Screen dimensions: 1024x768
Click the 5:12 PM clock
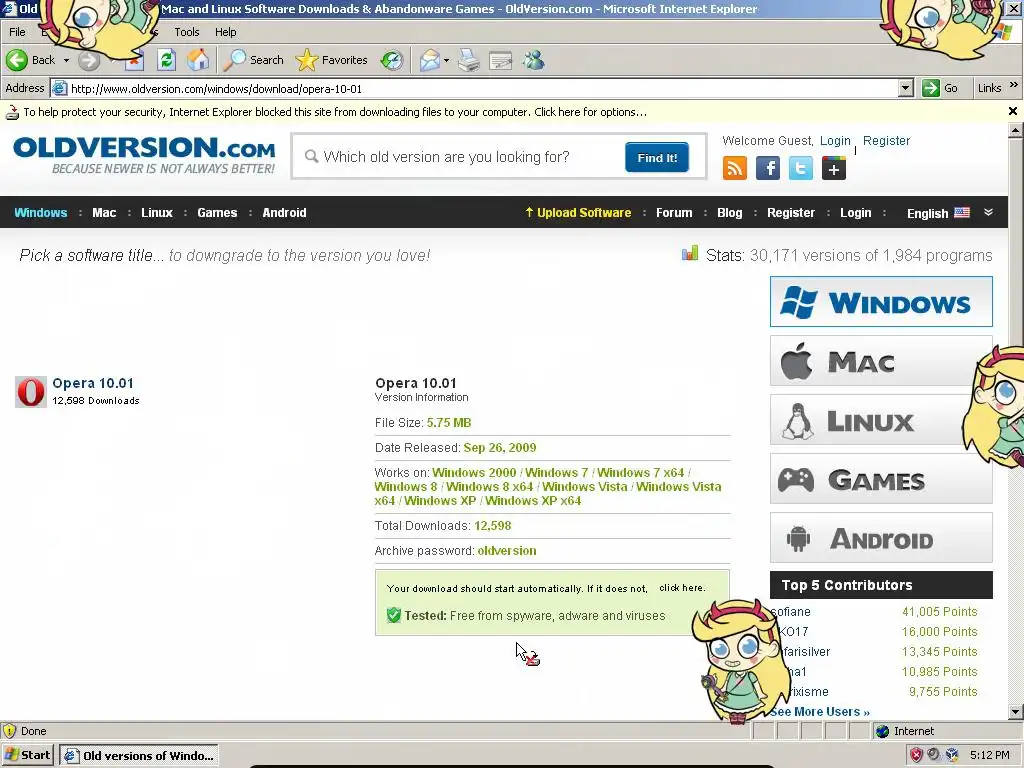pyautogui.click(x=989, y=755)
